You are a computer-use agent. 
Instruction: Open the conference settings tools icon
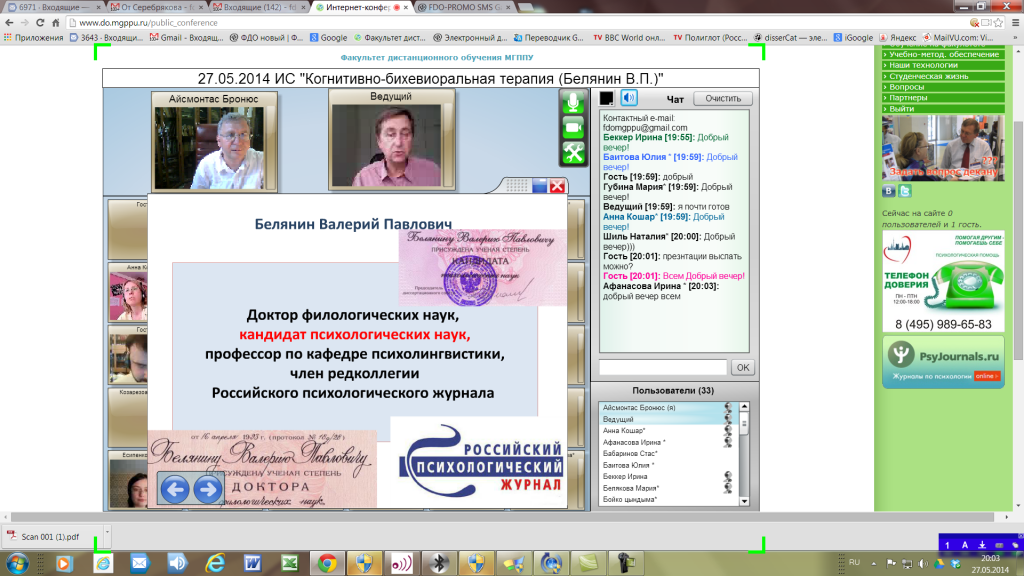[x=573, y=152]
